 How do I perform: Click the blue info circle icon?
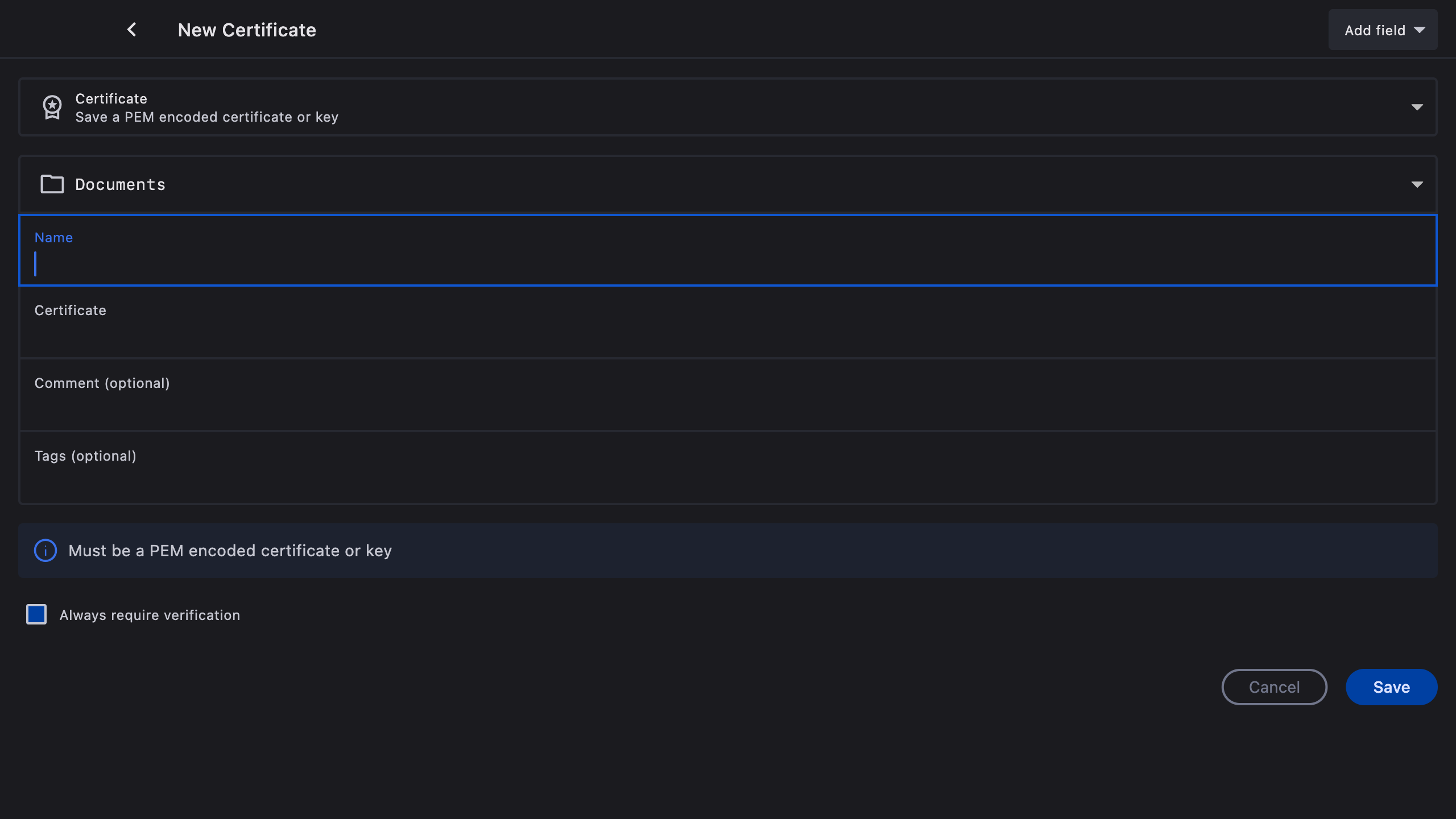tap(45, 551)
